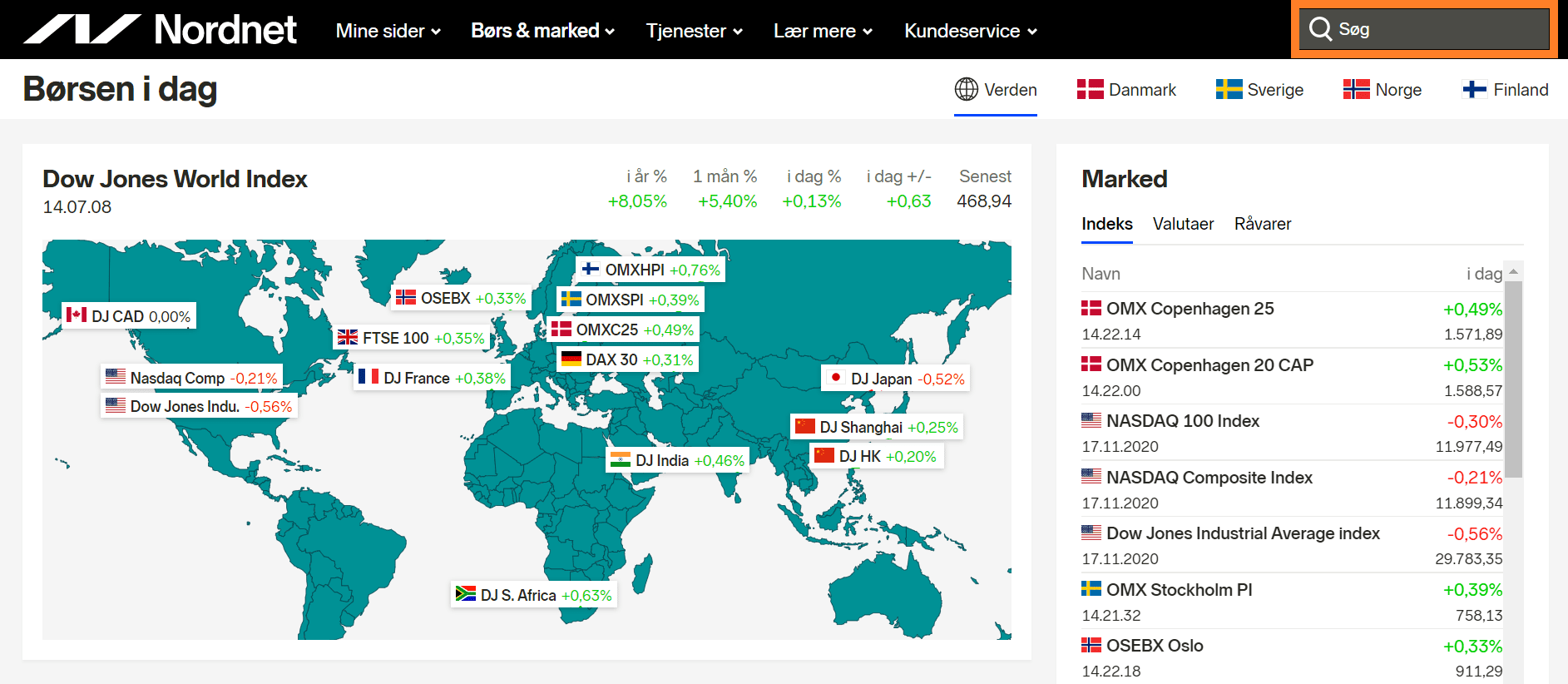Click the Sverige flag icon in the header
Image resolution: width=1568 pixels, height=684 pixels.
[x=1229, y=89]
